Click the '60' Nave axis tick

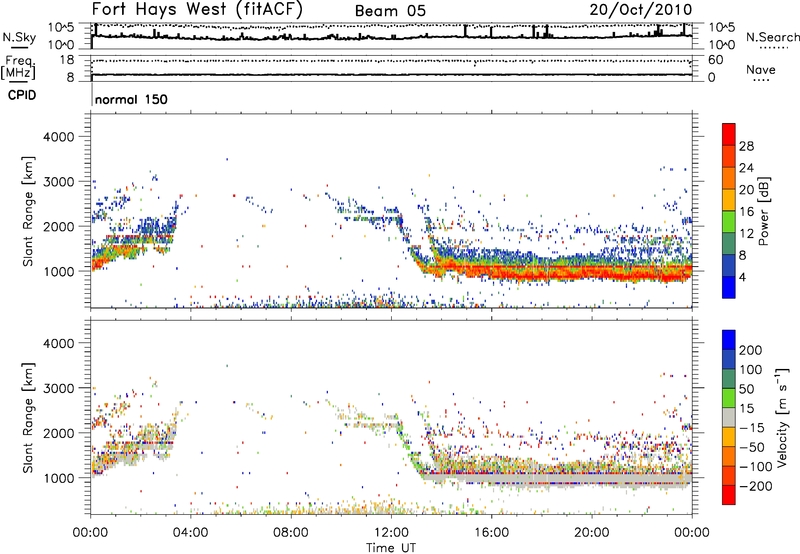tap(715, 60)
